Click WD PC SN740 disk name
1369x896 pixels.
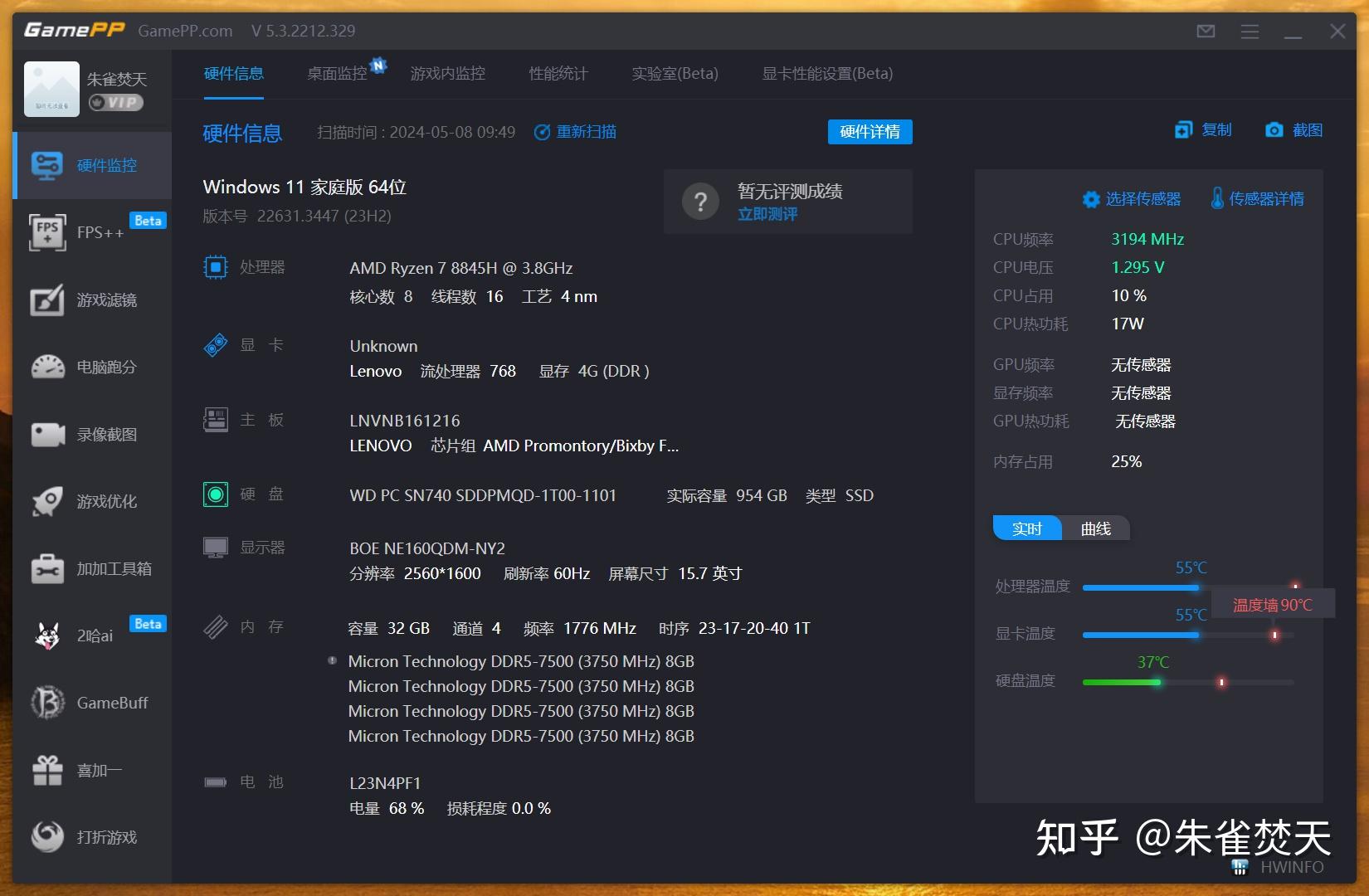(483, 495)
